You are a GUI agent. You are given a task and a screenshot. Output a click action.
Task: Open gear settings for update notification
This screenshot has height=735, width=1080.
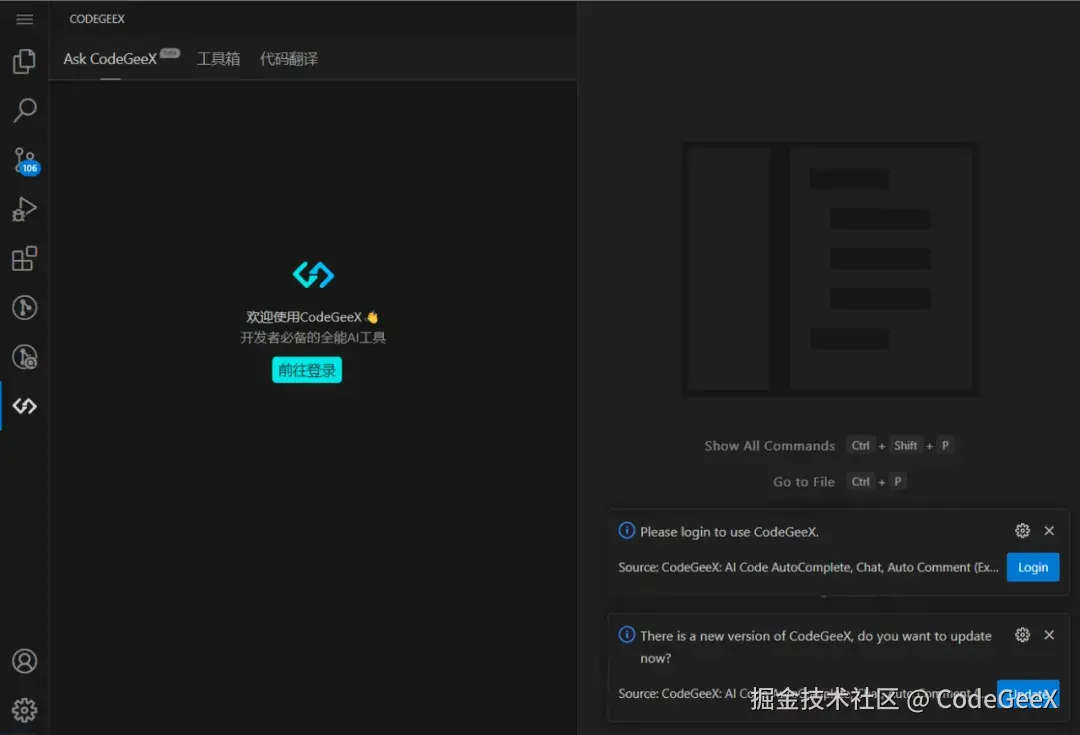[x=1022, y=634]
